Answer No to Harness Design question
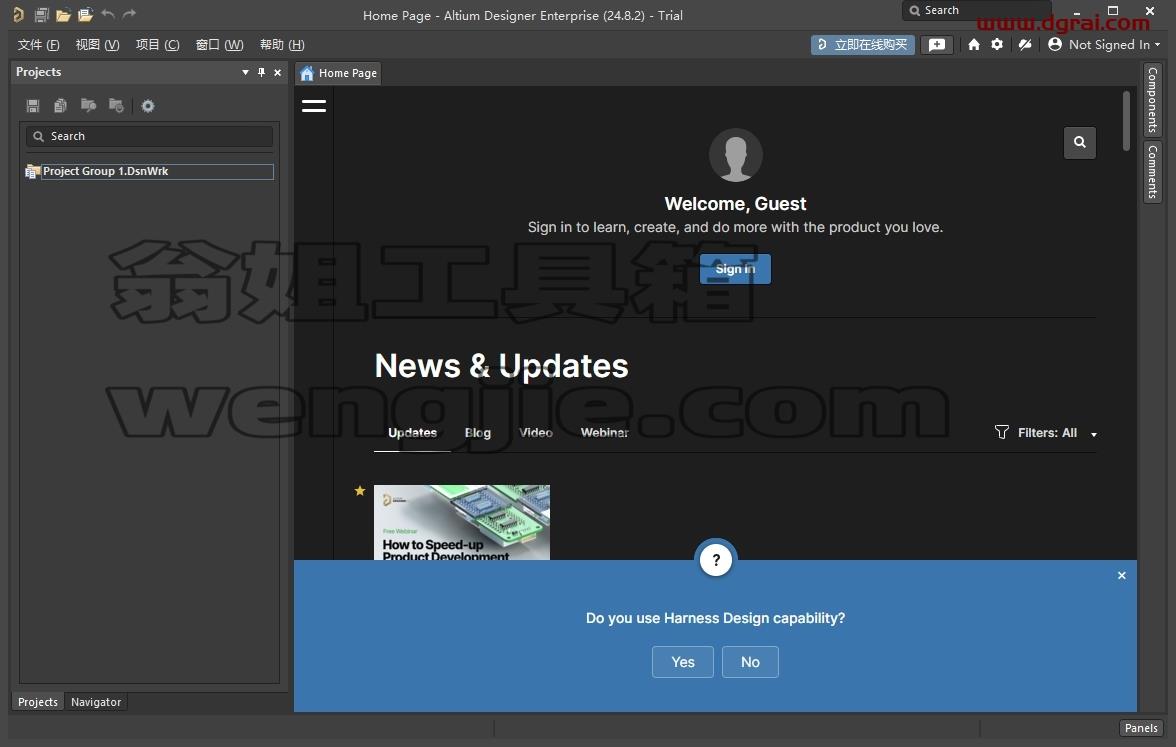Screen dimensions: 1176x747 pyautogui.click(x=750, y=662)
